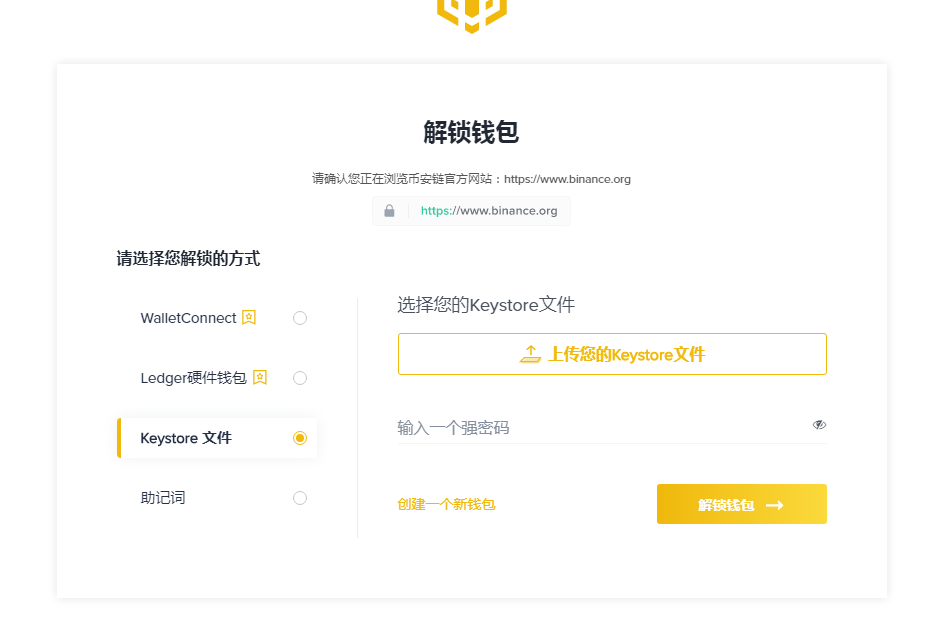Screen dimensions: 949x617
Task: Choose the 助记词 unlock method label
Action: coord(163,498)
